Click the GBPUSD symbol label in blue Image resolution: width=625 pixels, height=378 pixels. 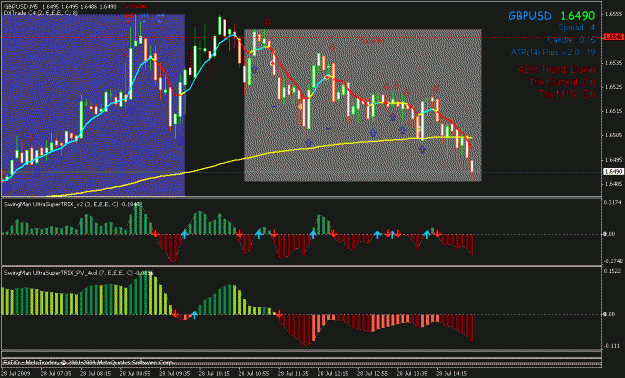click(x=530, y=16)
